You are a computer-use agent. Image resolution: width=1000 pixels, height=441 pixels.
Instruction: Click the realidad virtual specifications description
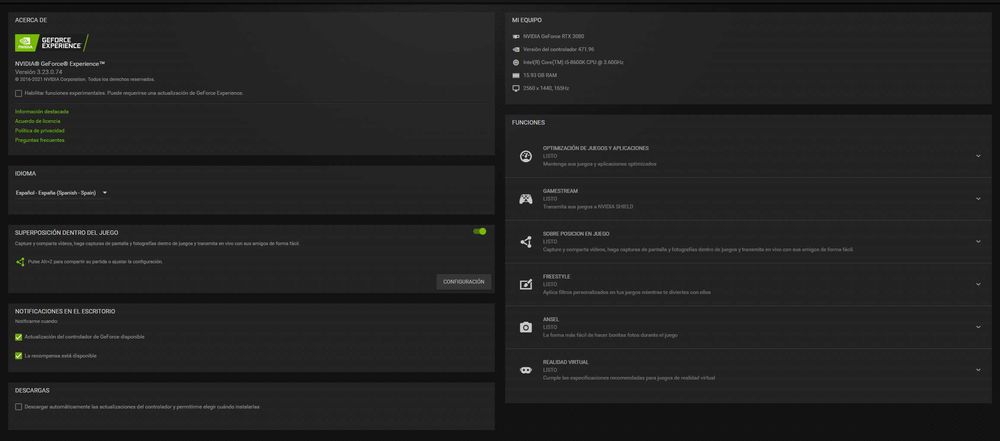(x=629, y=378)
